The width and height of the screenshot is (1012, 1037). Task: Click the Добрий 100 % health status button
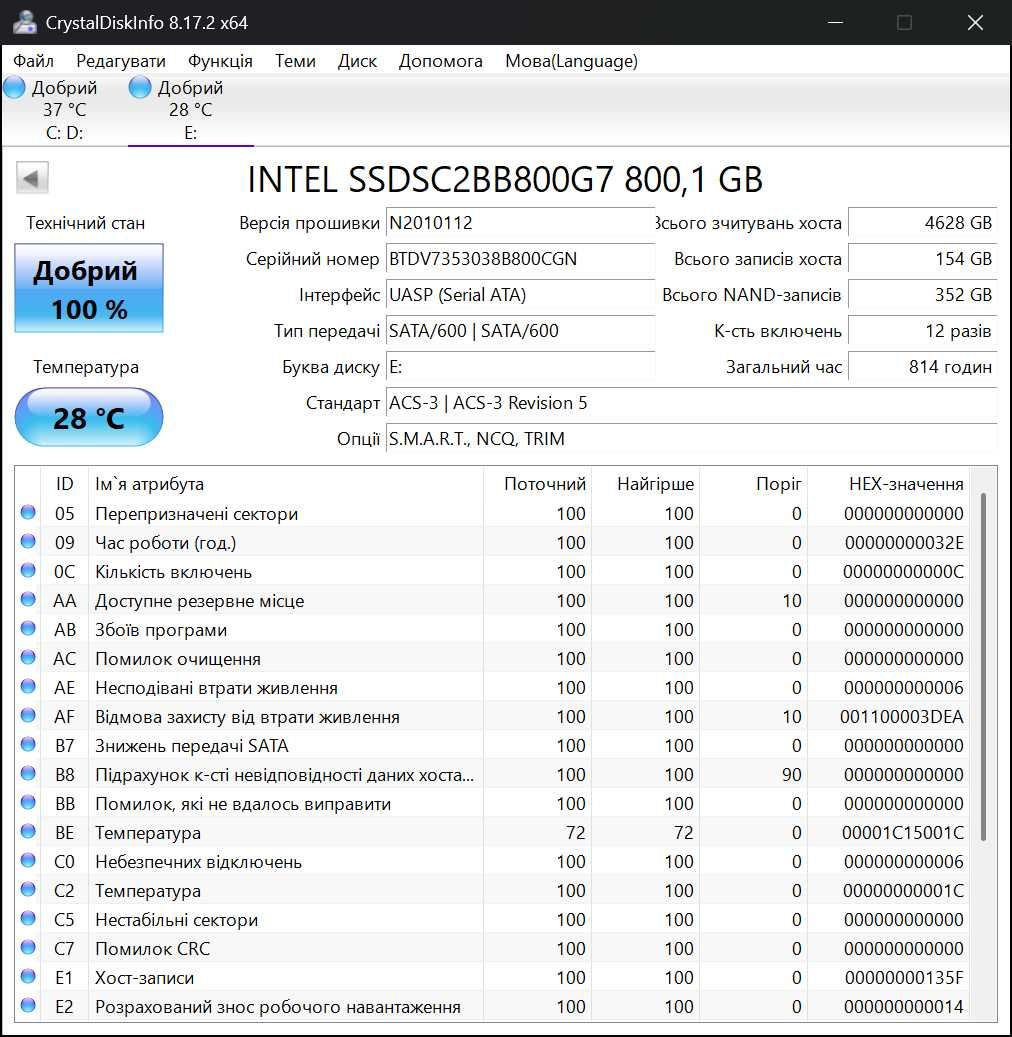89,288
